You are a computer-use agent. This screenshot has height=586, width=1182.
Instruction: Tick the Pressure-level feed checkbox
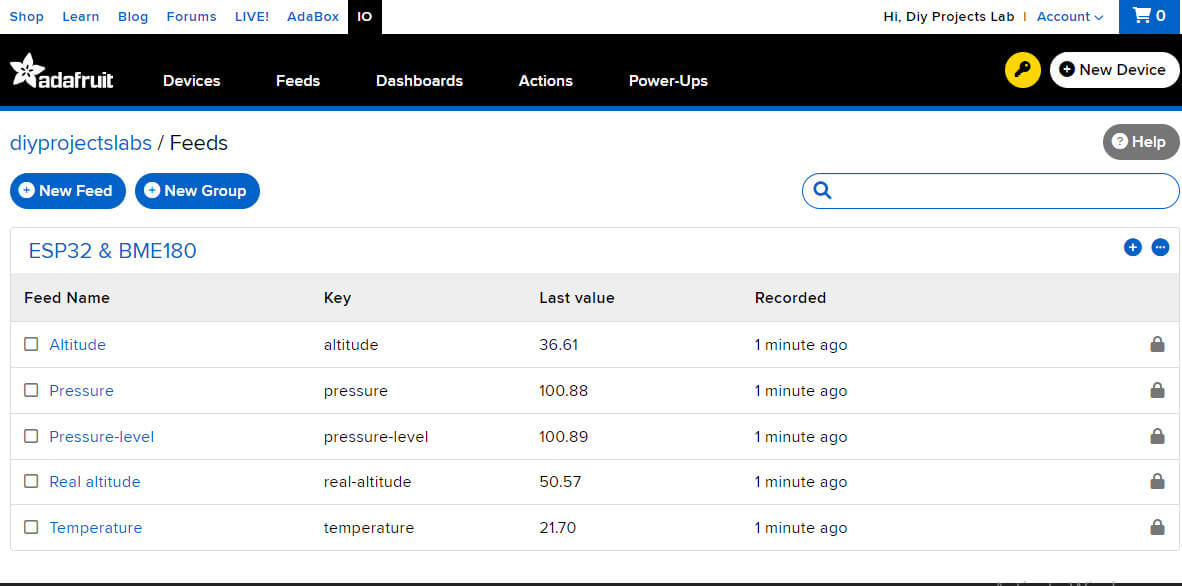[31, 436]
